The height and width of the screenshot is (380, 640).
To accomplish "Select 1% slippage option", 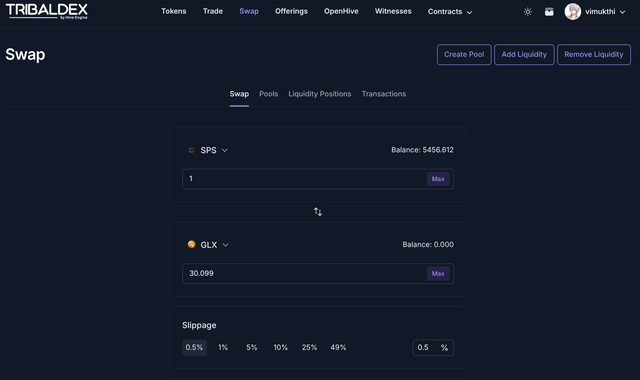I will [223, 347].
